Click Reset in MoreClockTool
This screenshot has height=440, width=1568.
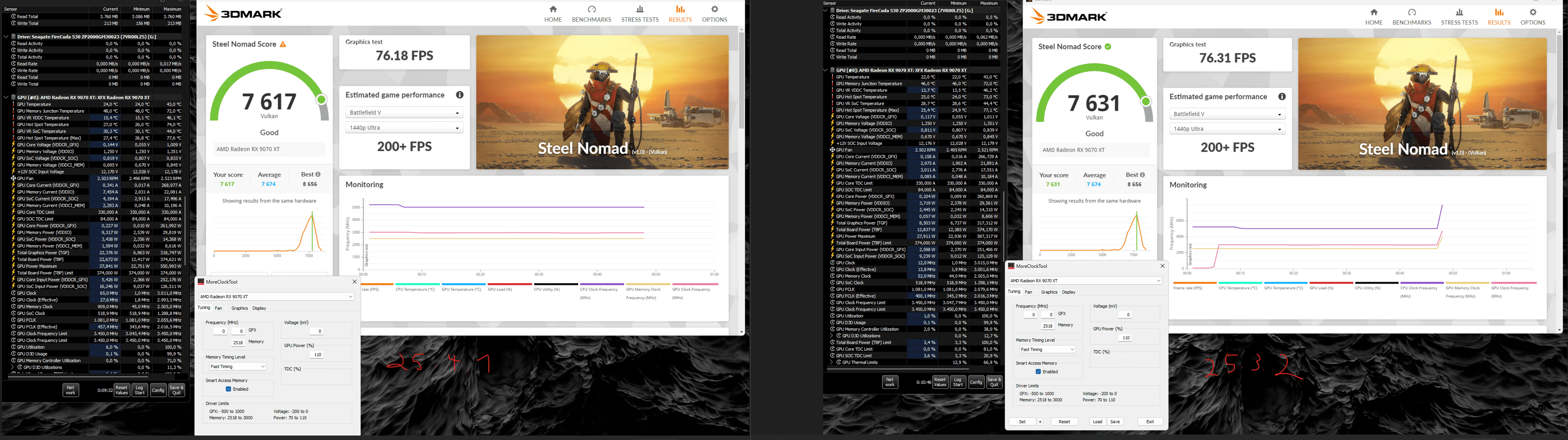click(1064, 422)
